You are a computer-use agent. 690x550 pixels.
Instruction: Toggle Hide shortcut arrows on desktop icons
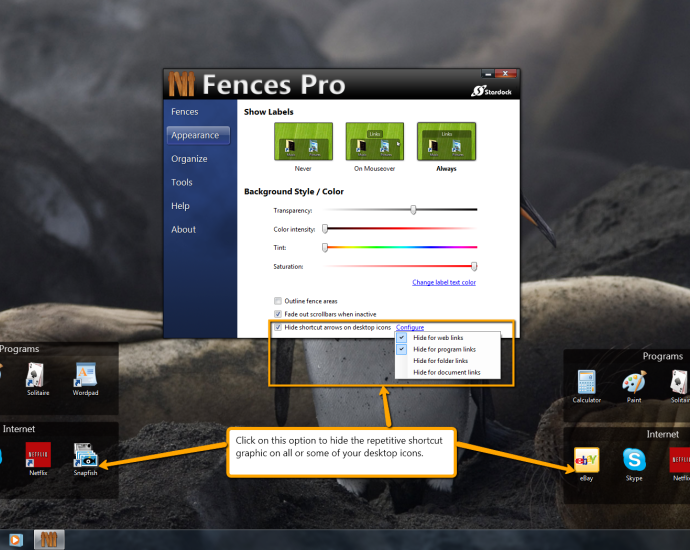pos(278,327)
